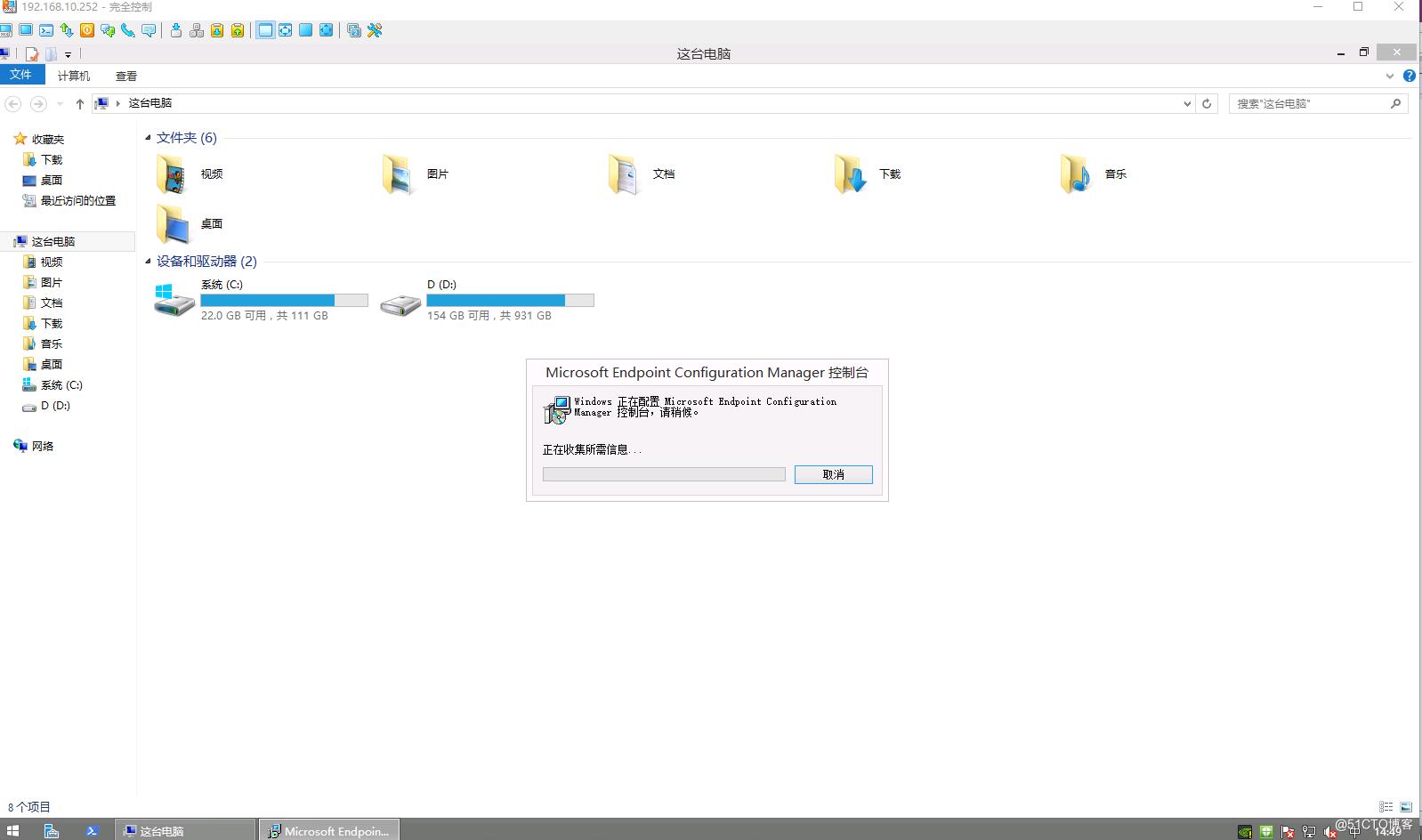This screenshot has width=1422, height=840.
Task: Go up one folder level arrow
Action: [80, 104]
